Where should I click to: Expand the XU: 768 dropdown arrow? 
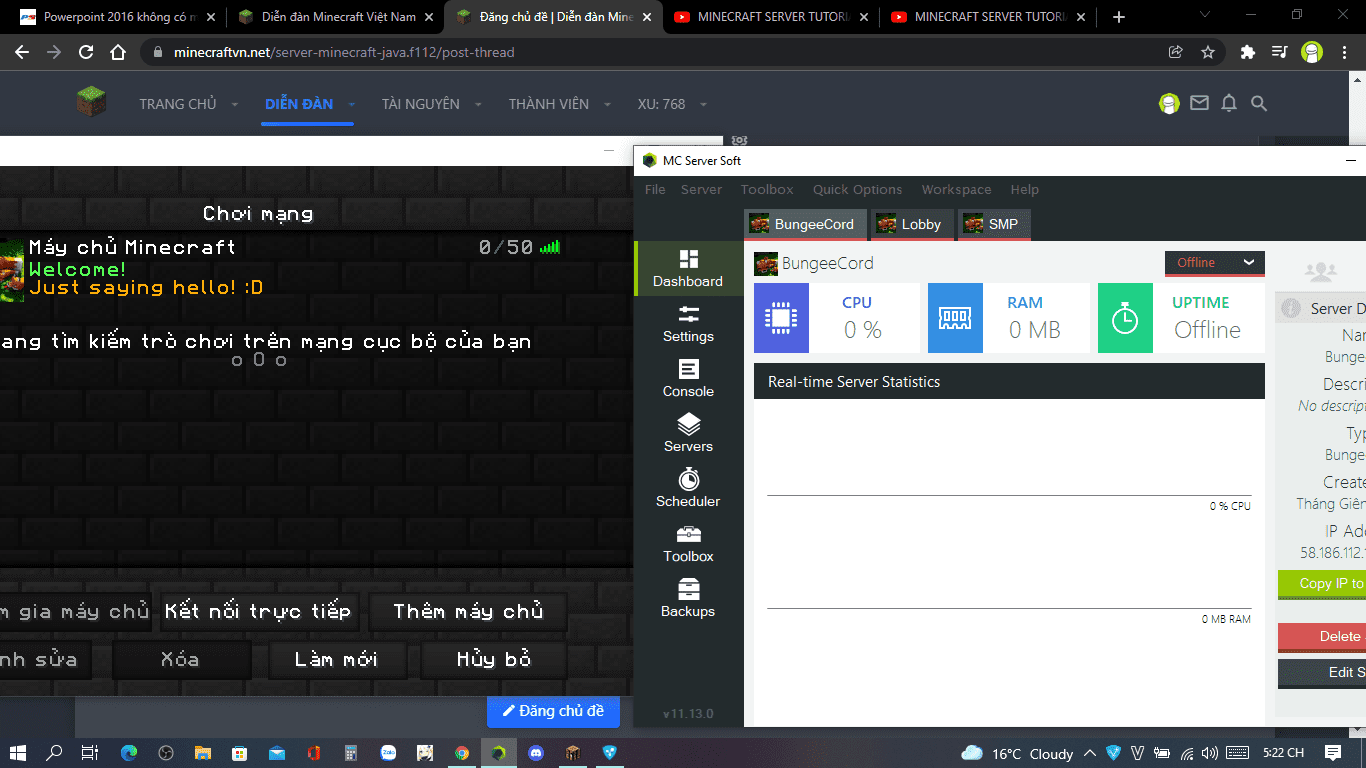click(x=703, y=104)
